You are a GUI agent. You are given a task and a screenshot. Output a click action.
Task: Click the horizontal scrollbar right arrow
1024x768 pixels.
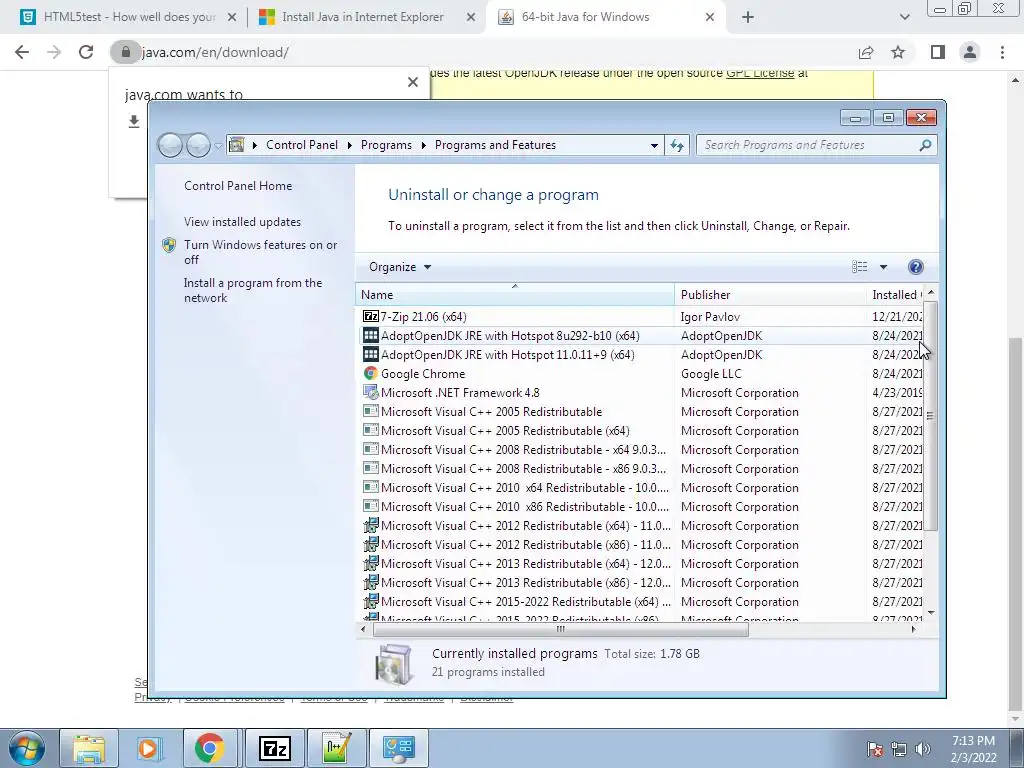[914, 629]
